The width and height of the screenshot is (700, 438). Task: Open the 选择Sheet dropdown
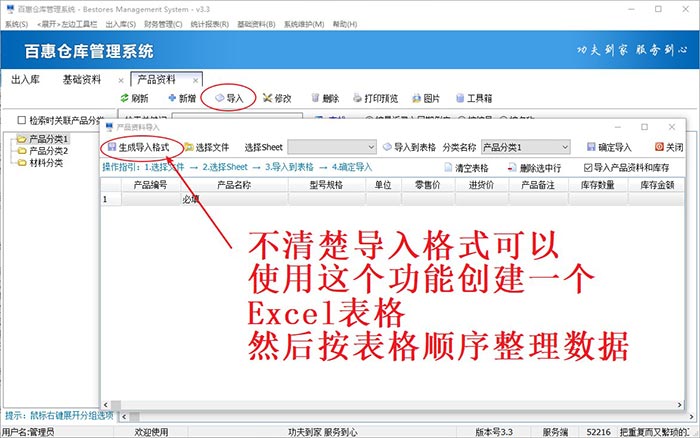pos(332,147)
